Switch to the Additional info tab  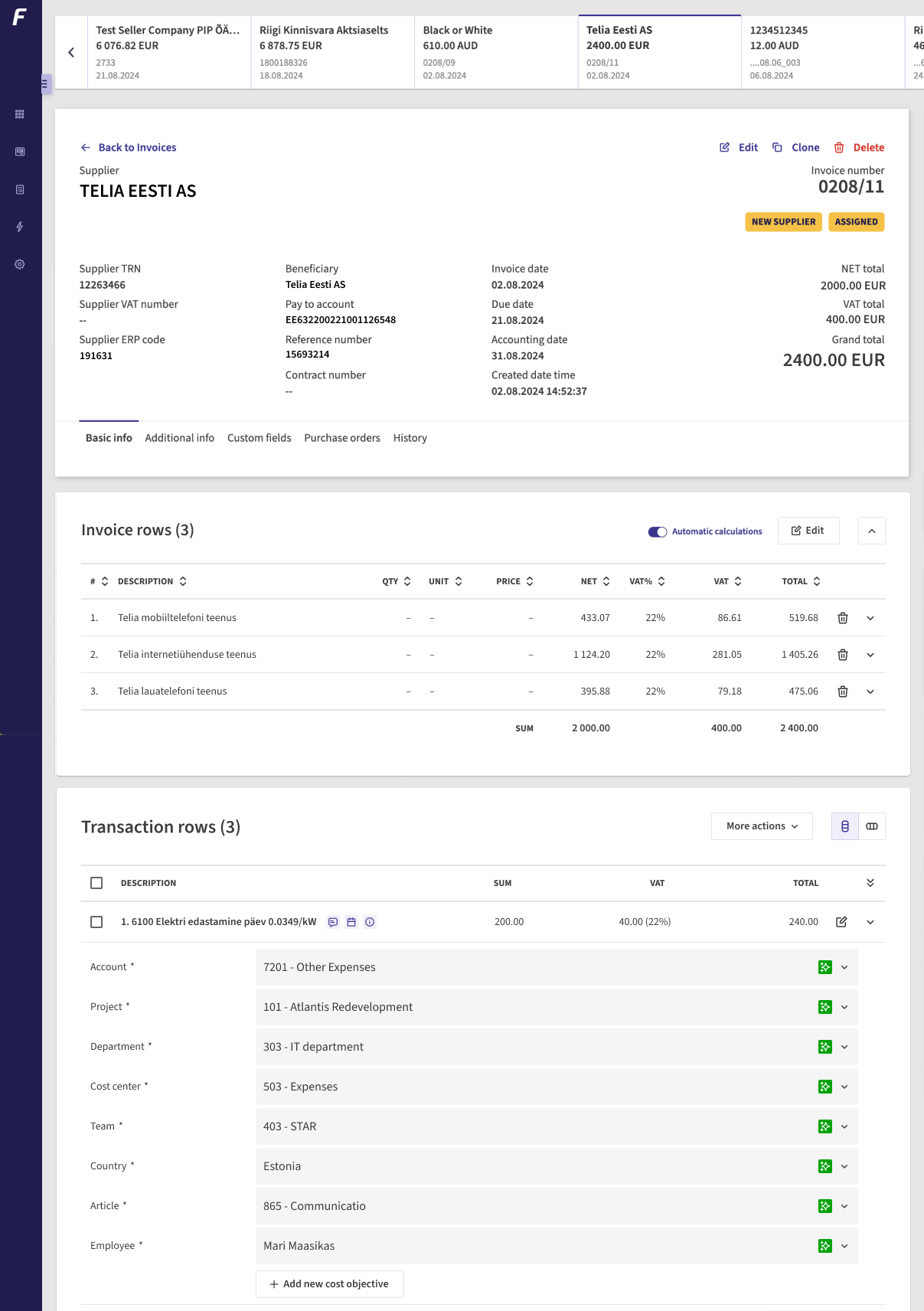180,438
